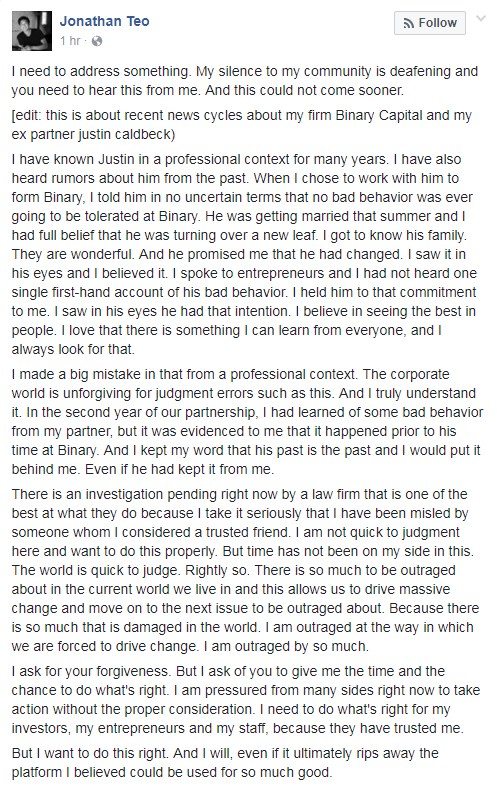Click the bracketed edit note about Binary Capital
497x794 pixels.
click(242, 125)
